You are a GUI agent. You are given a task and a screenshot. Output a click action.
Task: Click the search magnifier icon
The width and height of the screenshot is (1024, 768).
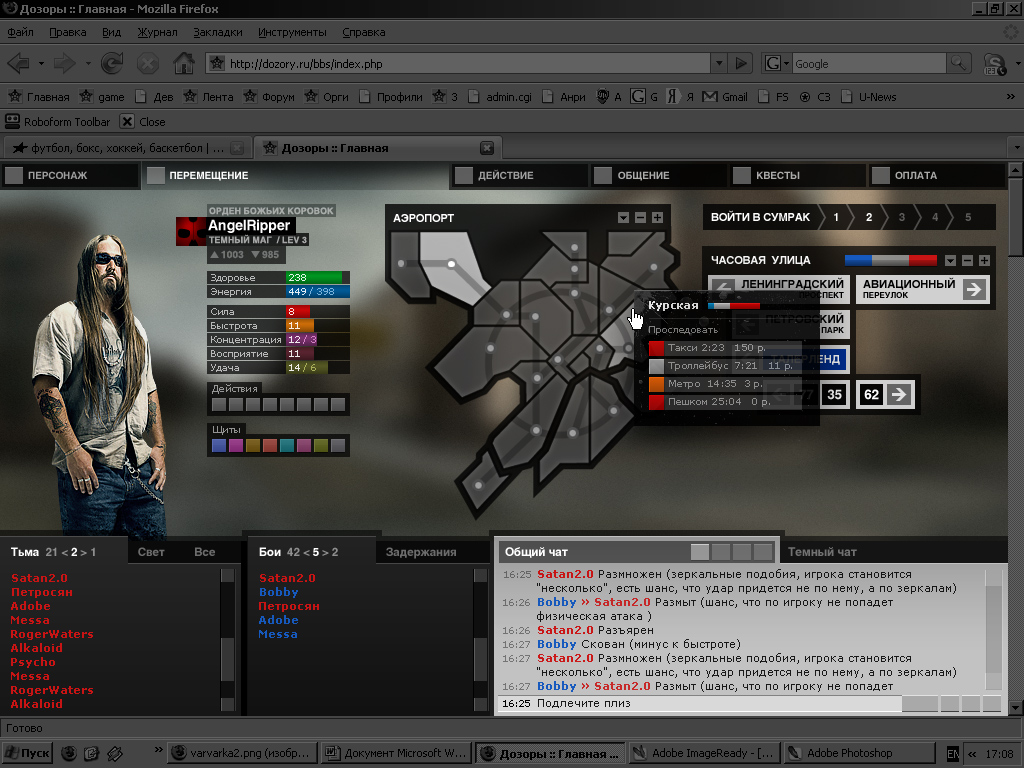958,63
